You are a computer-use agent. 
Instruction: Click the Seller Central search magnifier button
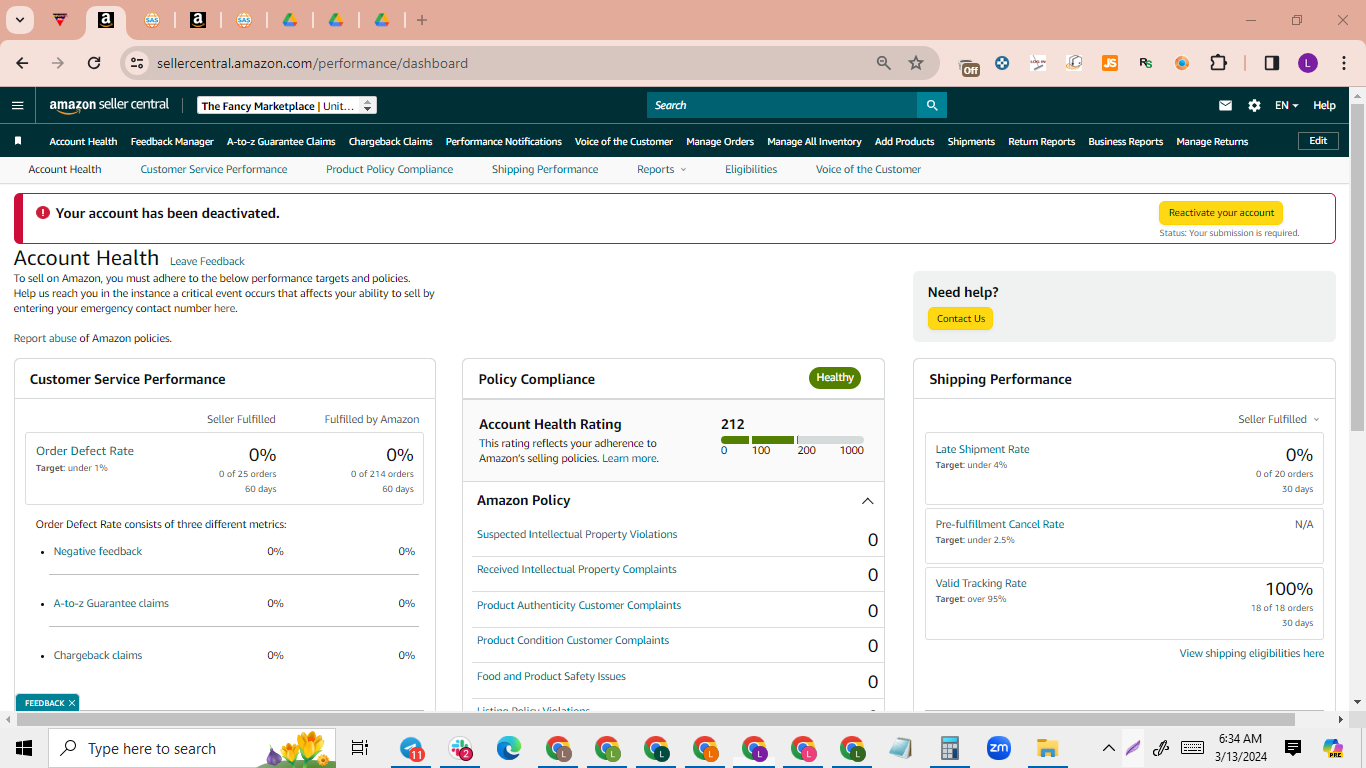(932, 105)
